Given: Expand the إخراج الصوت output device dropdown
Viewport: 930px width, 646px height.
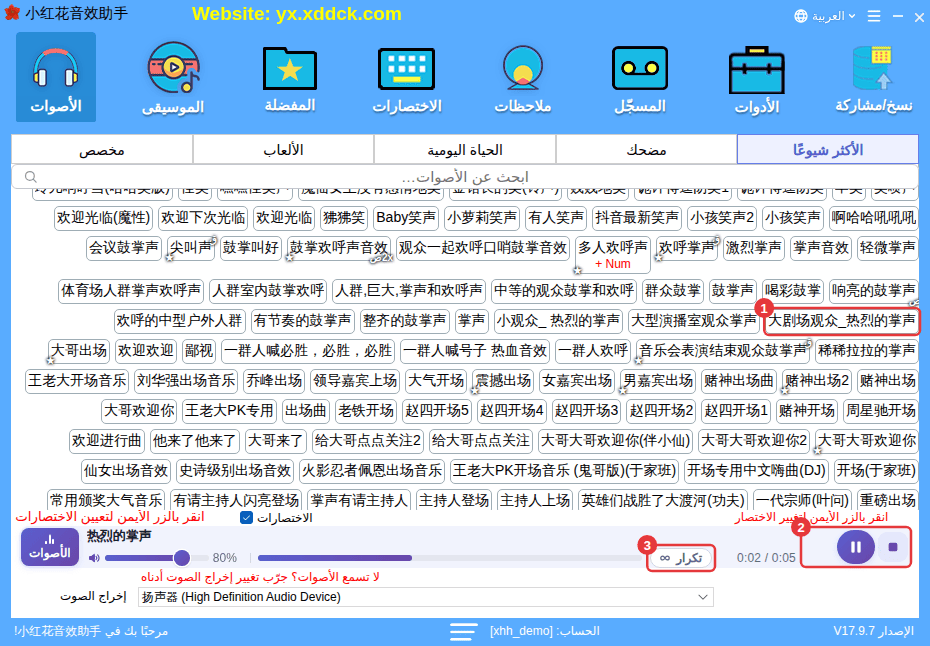Looking at the screenshot, I should [425, 597].
